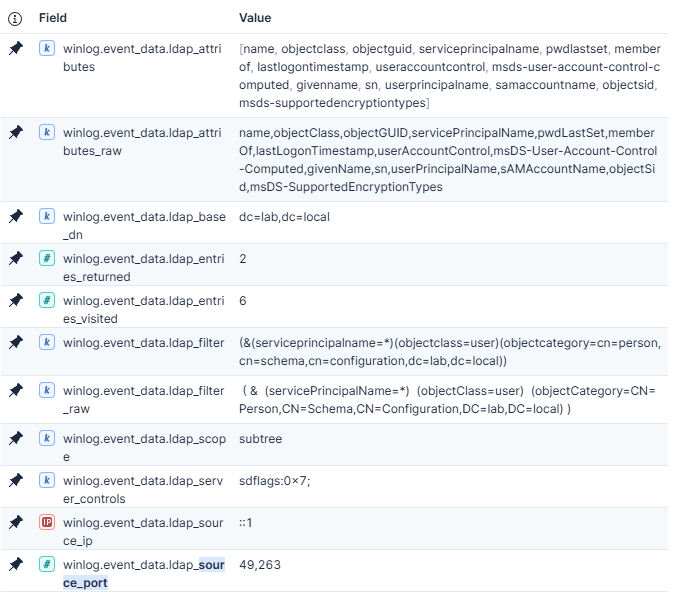The width and height of the screenshot is (681, 592).
Task: Click the Field column header
Action: 53,18
